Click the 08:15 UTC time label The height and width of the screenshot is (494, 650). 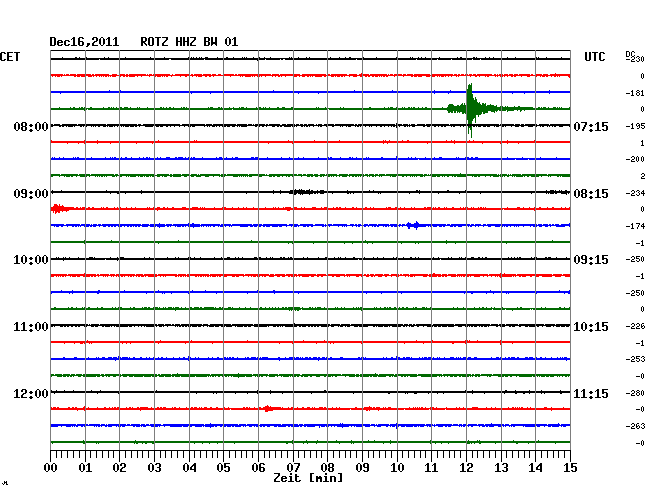click(x=591, y=194)
